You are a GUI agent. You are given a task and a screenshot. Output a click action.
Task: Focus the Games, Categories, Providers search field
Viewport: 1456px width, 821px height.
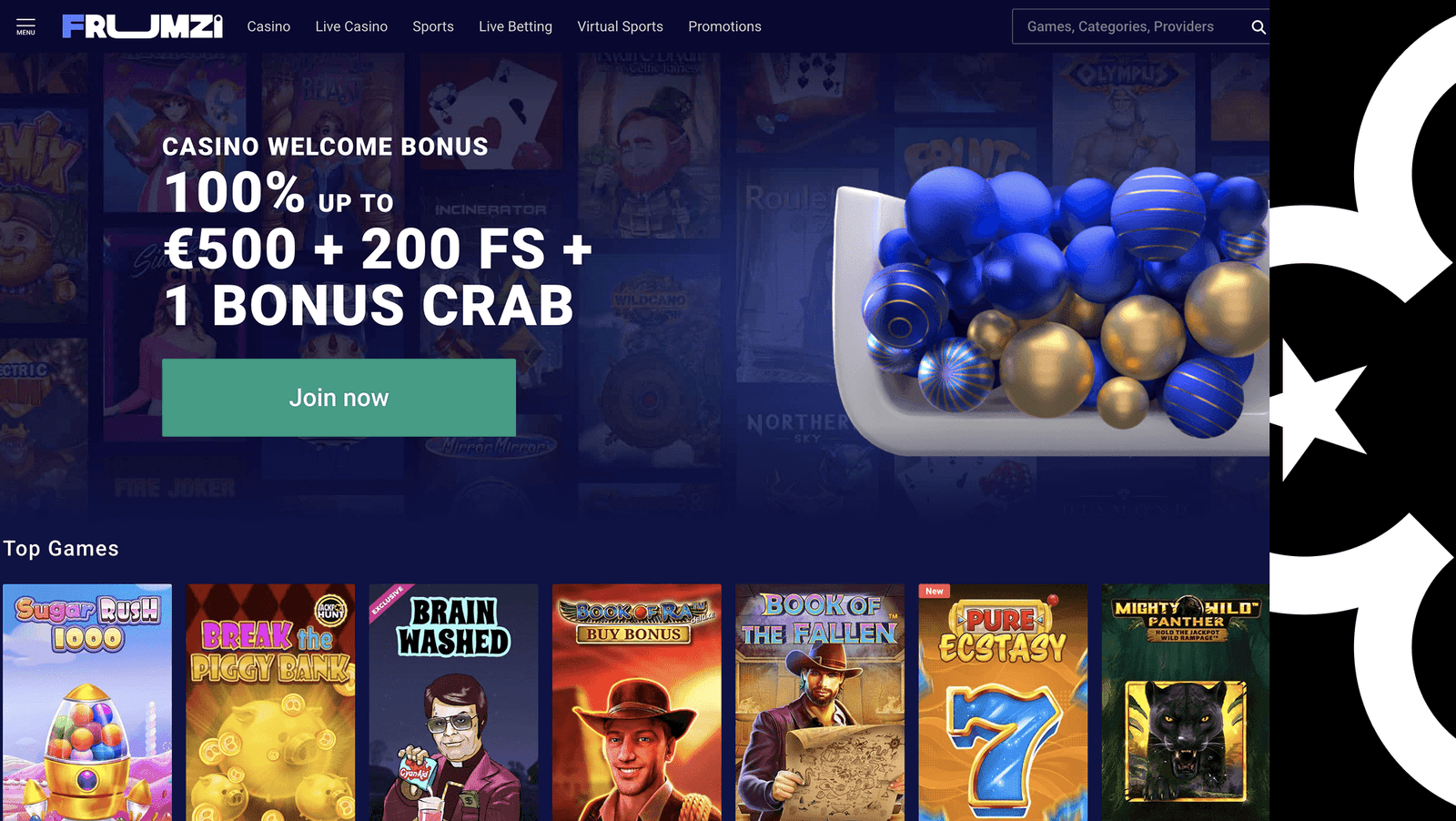(x=1128, y=26)
